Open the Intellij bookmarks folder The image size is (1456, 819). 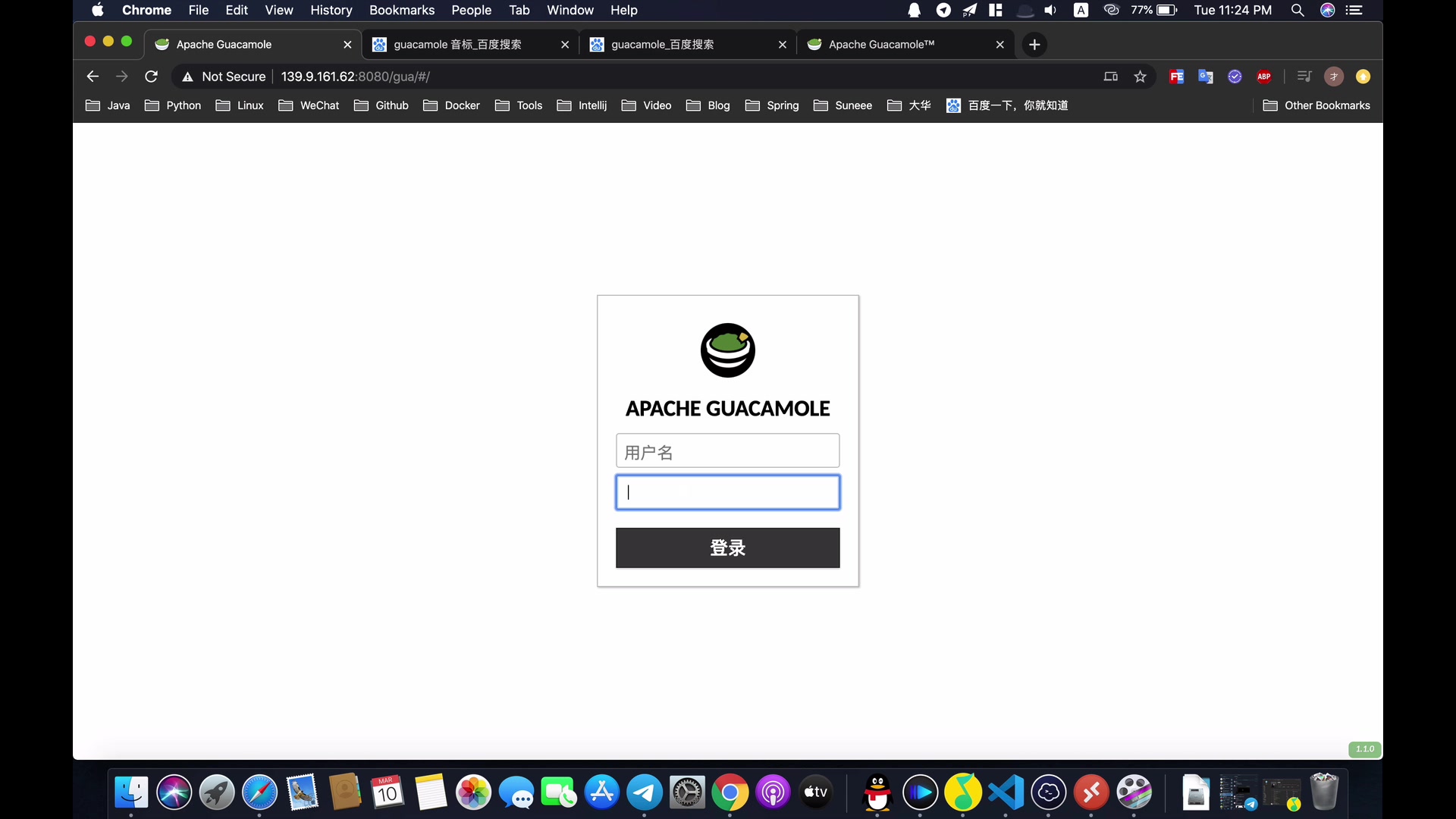click(582, 105)
